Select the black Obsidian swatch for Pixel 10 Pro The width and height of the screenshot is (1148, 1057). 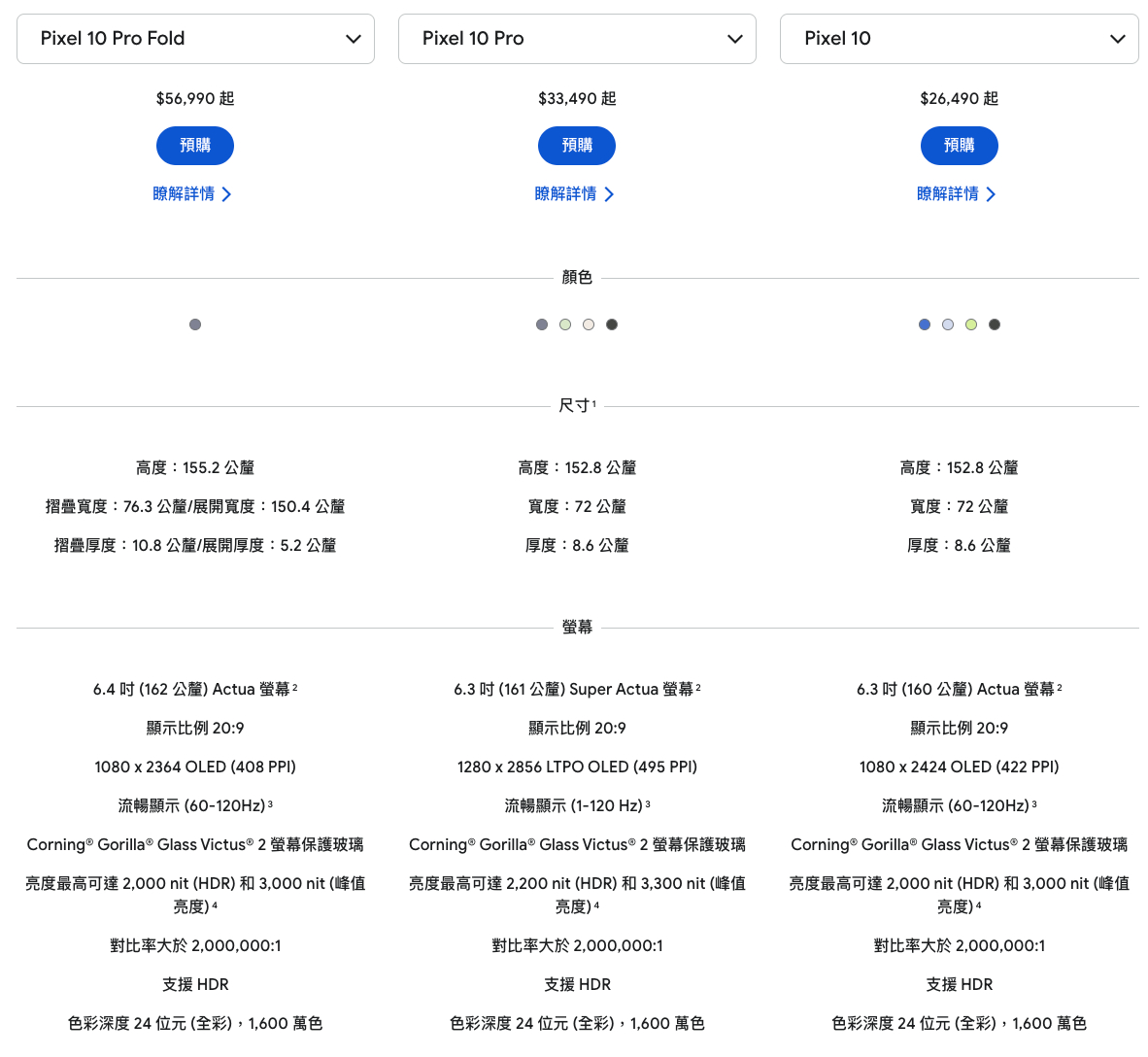coord(612,324)
